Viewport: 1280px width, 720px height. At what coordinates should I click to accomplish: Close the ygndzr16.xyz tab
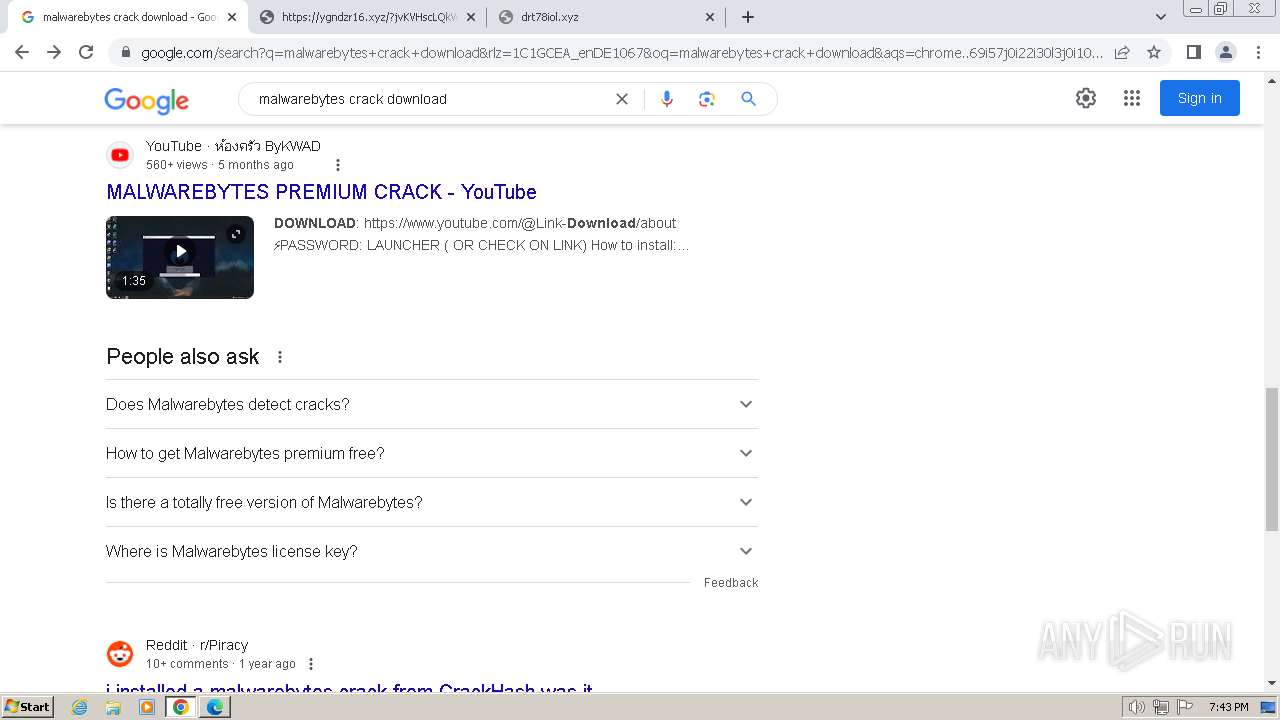click(471, 17)
